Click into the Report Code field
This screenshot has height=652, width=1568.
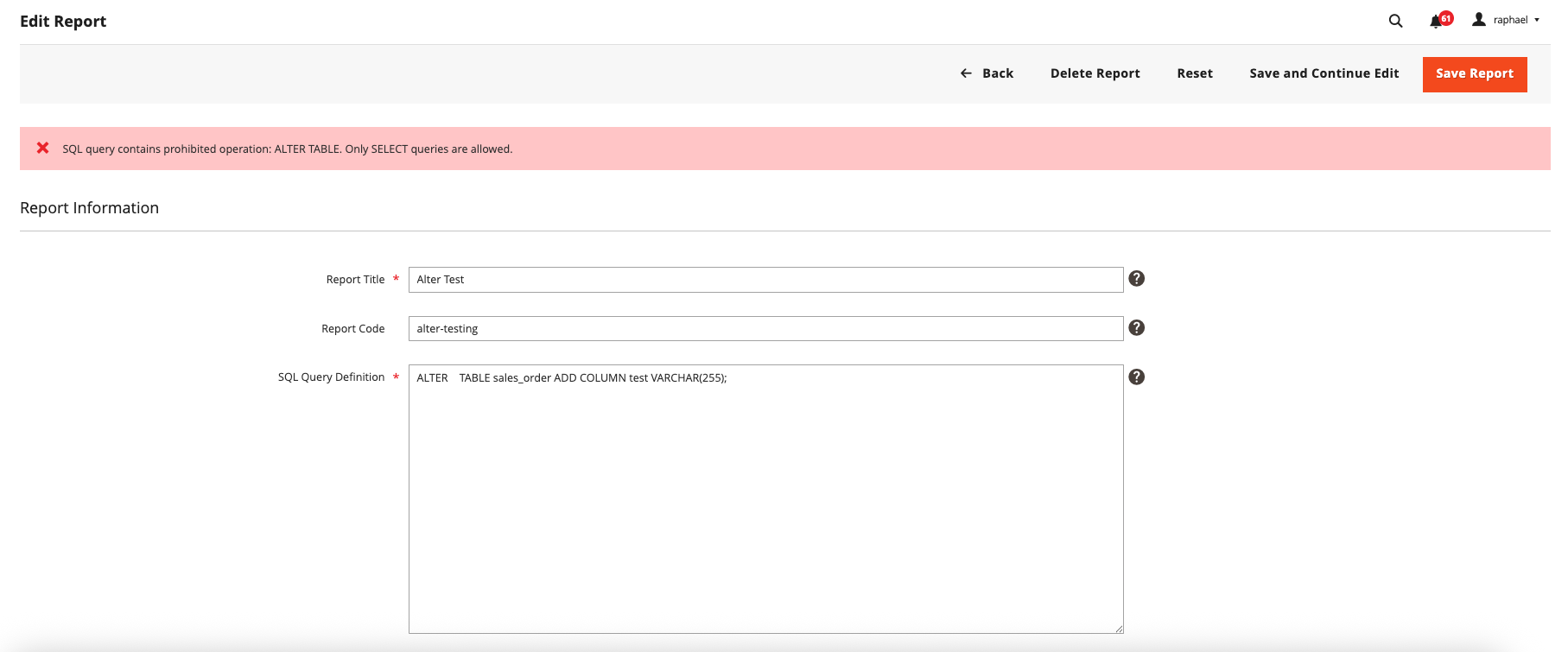pyautogui.click(x=765, y=329)
